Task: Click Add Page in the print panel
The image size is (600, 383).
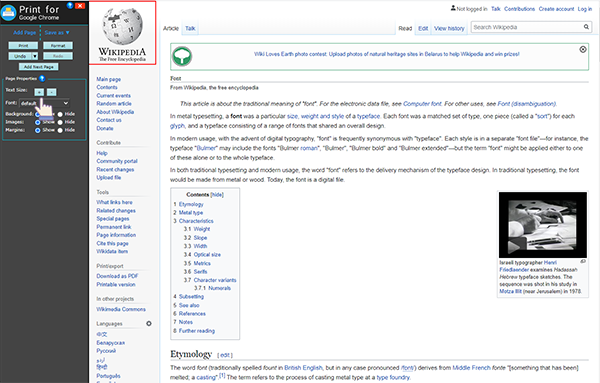Action: [24, 33]
